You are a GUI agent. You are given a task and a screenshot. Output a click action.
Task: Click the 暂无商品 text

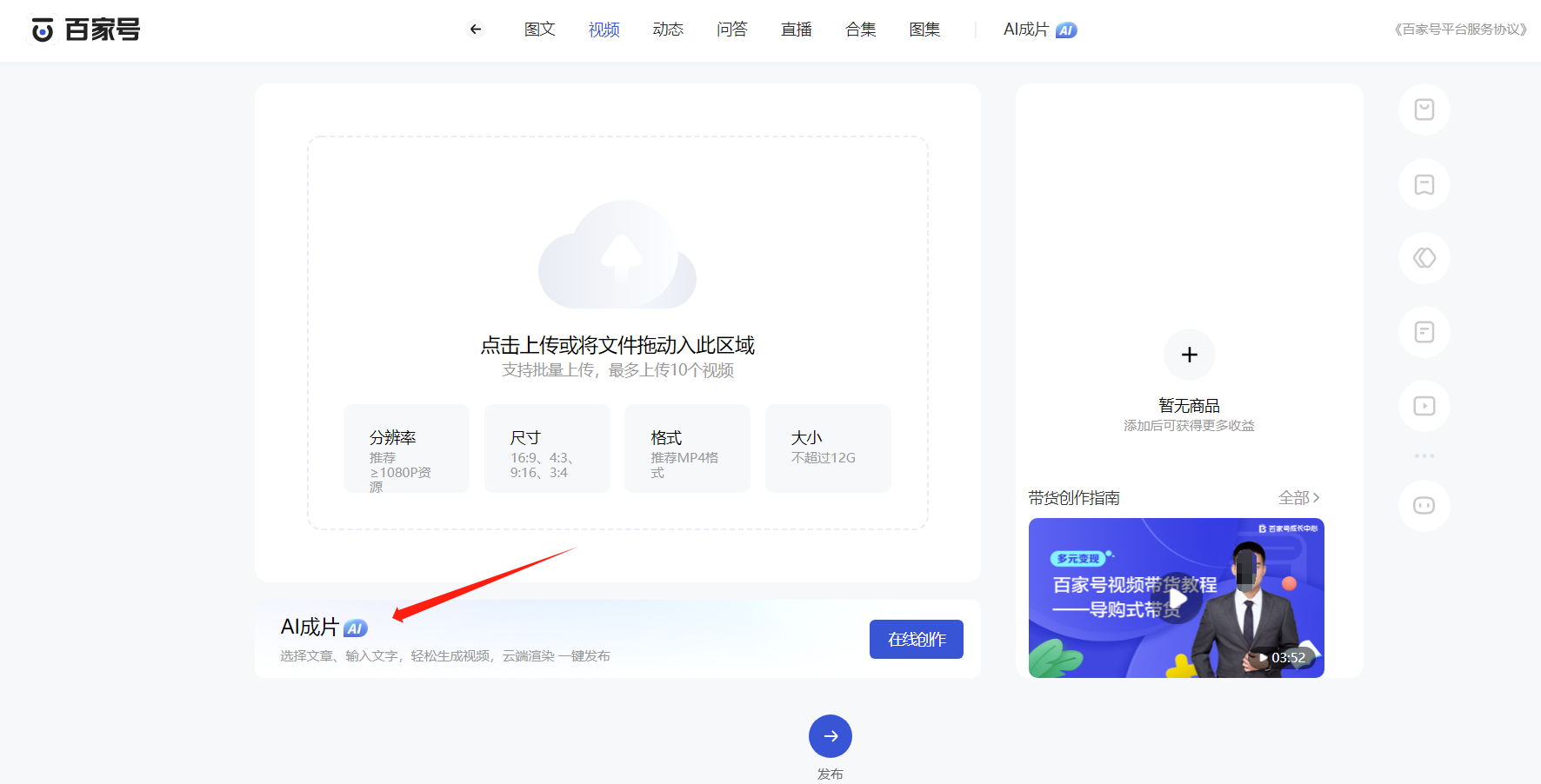1189,406
